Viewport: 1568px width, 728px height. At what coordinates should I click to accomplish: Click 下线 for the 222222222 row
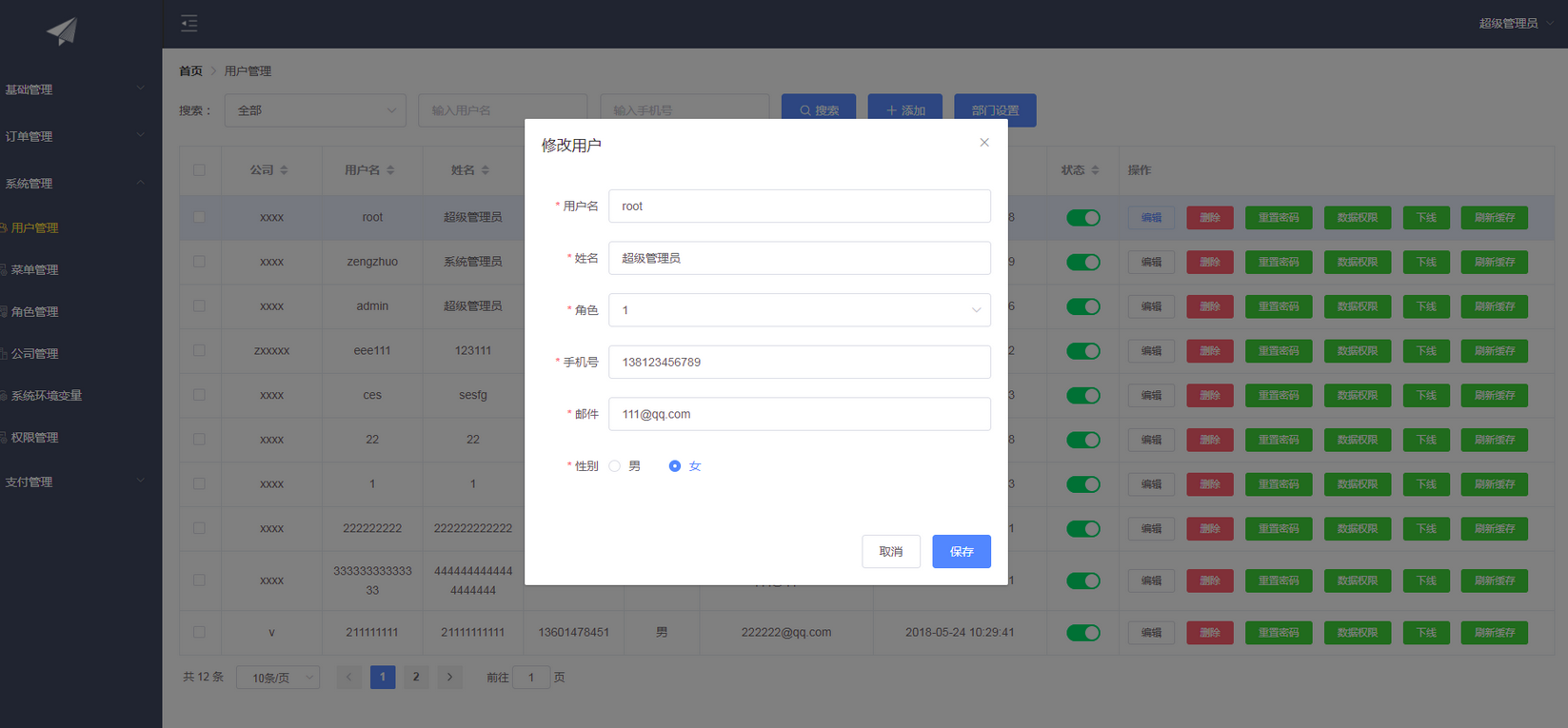1426,529
